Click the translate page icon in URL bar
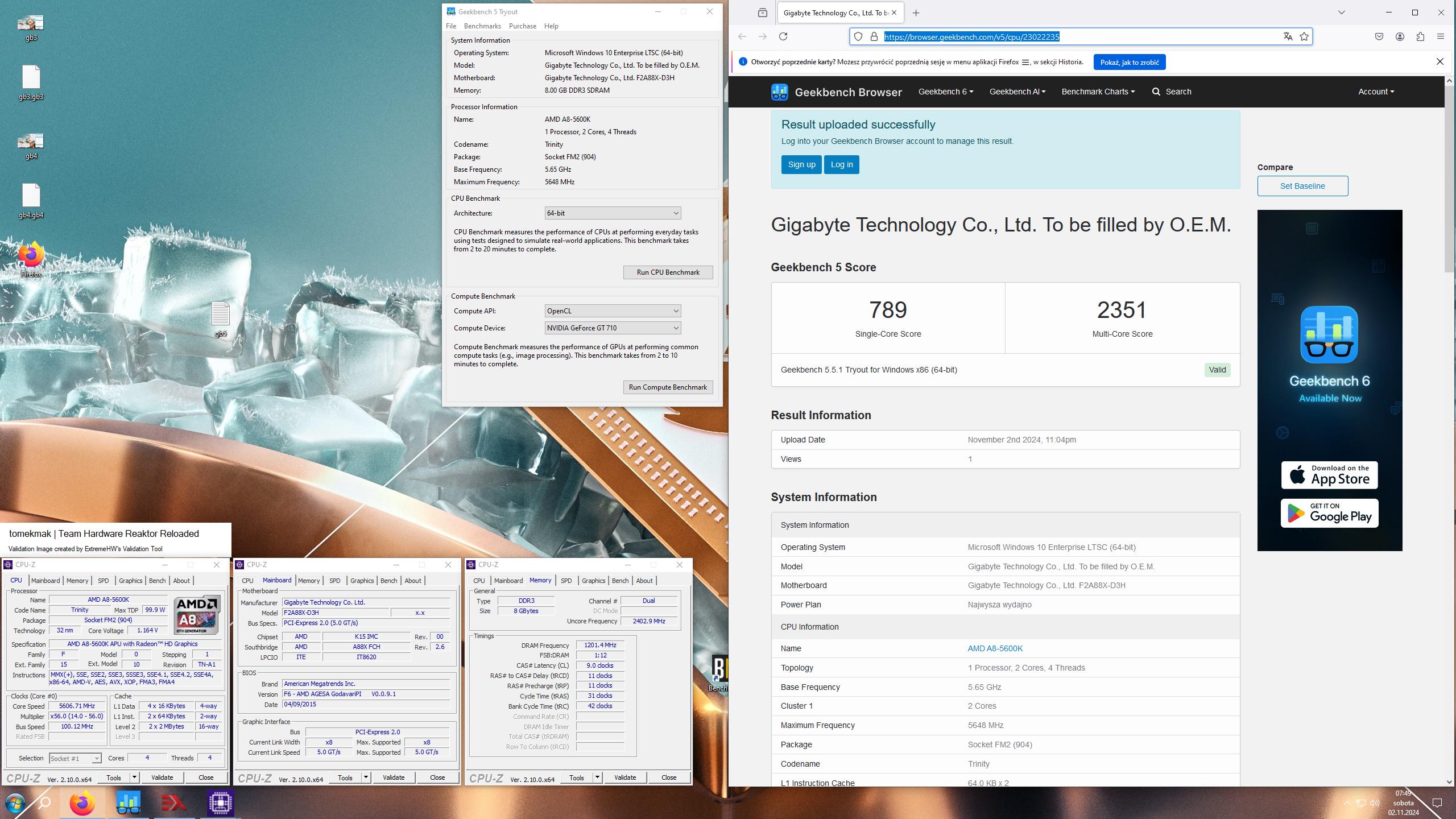Image resolution: width=1456 pixels, height=819 pixels. [1288, 36]
